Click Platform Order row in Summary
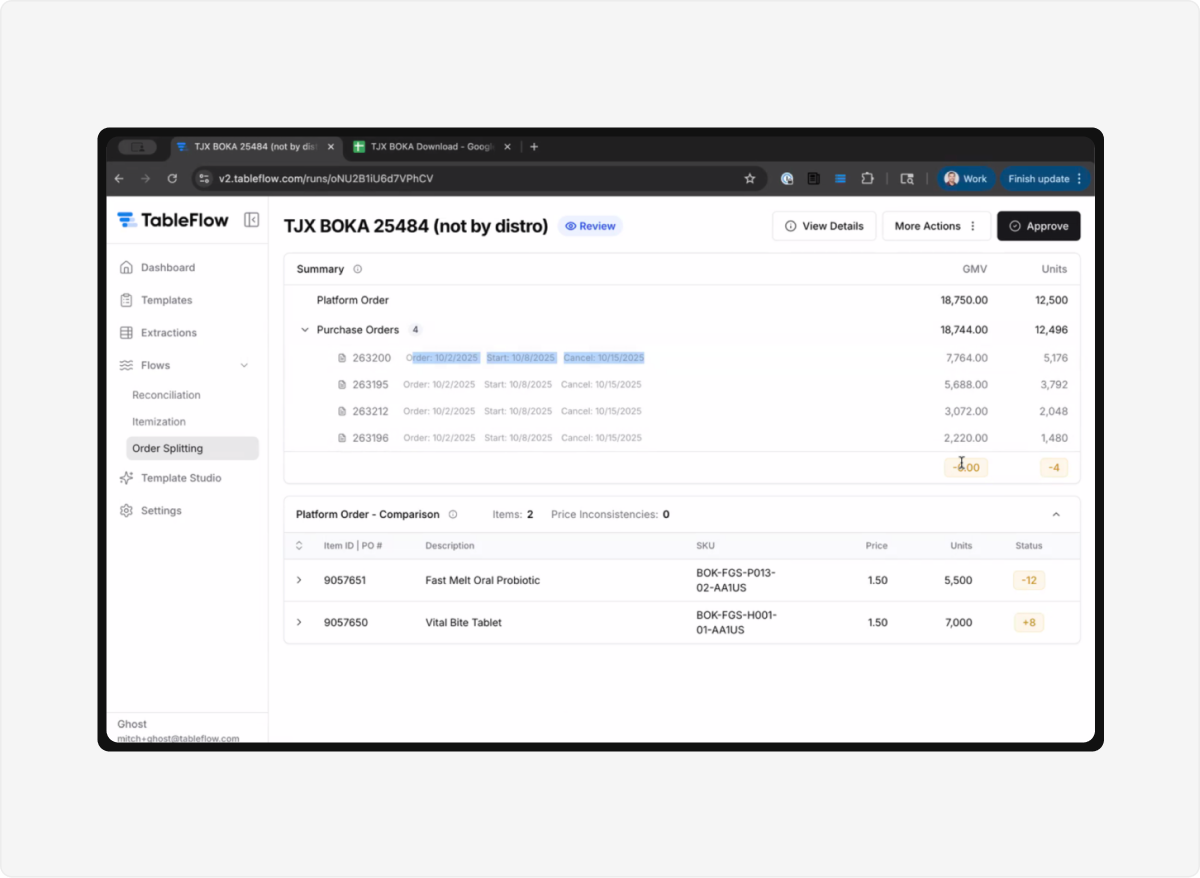 pos(682,300)
